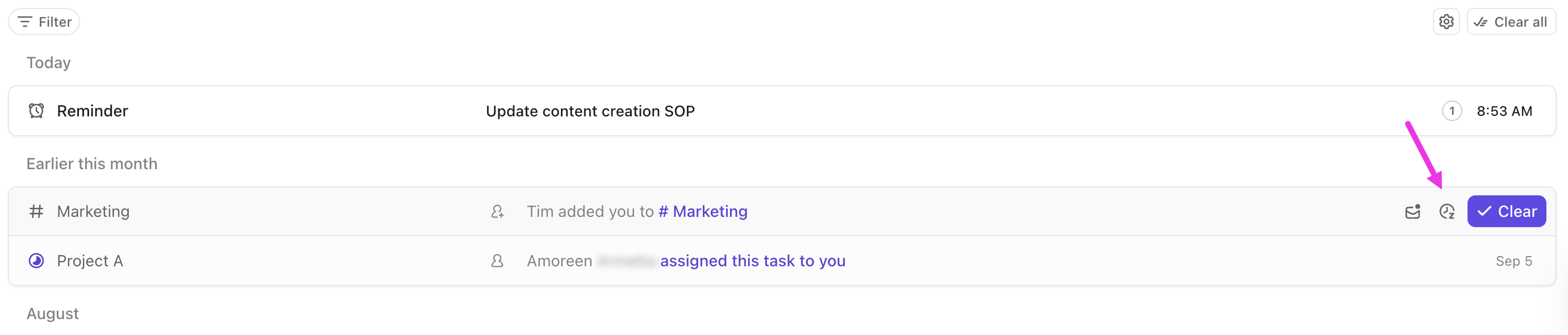Follow the # Marketing link
This screenshot has width=1568, height=335.
pyautogui.click(x=702, y=211)
